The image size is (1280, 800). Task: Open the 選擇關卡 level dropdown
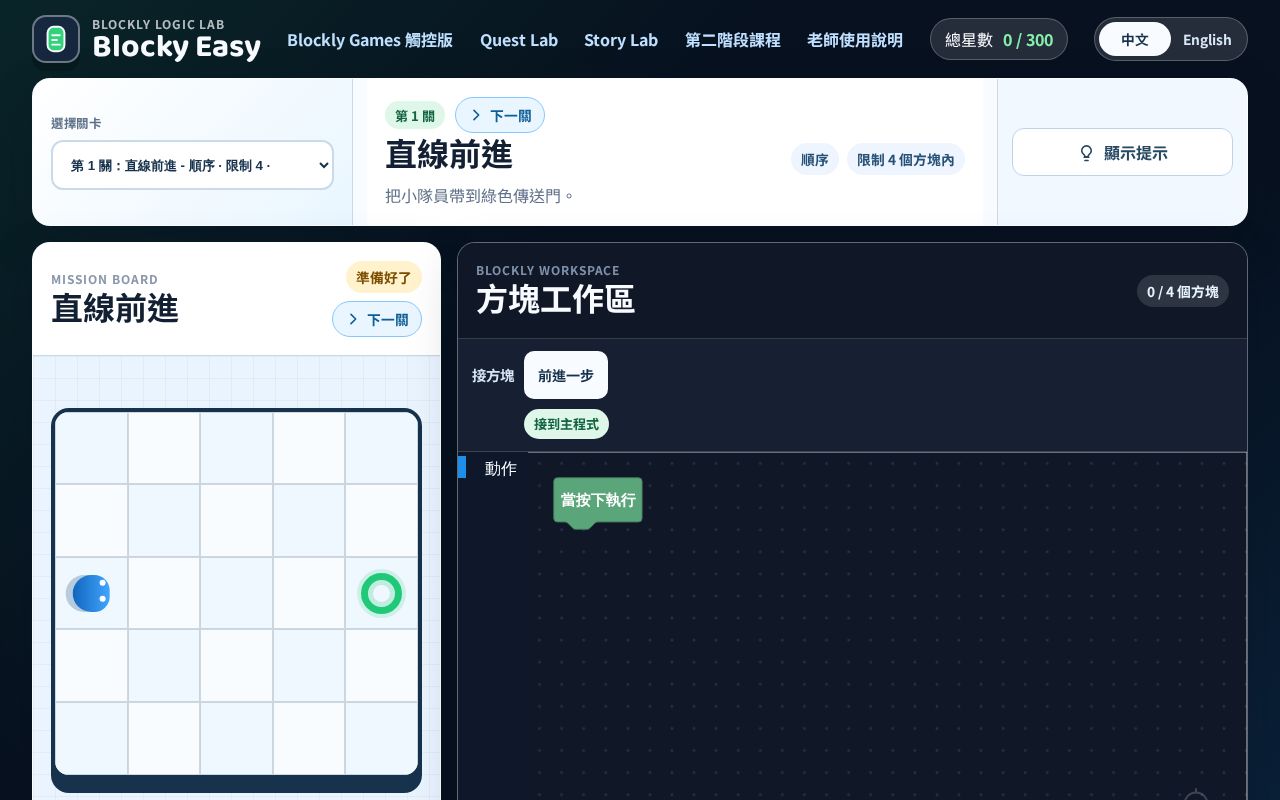[192, 165]
